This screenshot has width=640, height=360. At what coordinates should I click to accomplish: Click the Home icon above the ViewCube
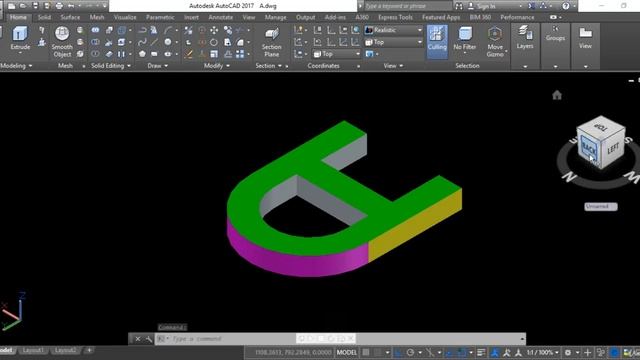coord(557,95)
